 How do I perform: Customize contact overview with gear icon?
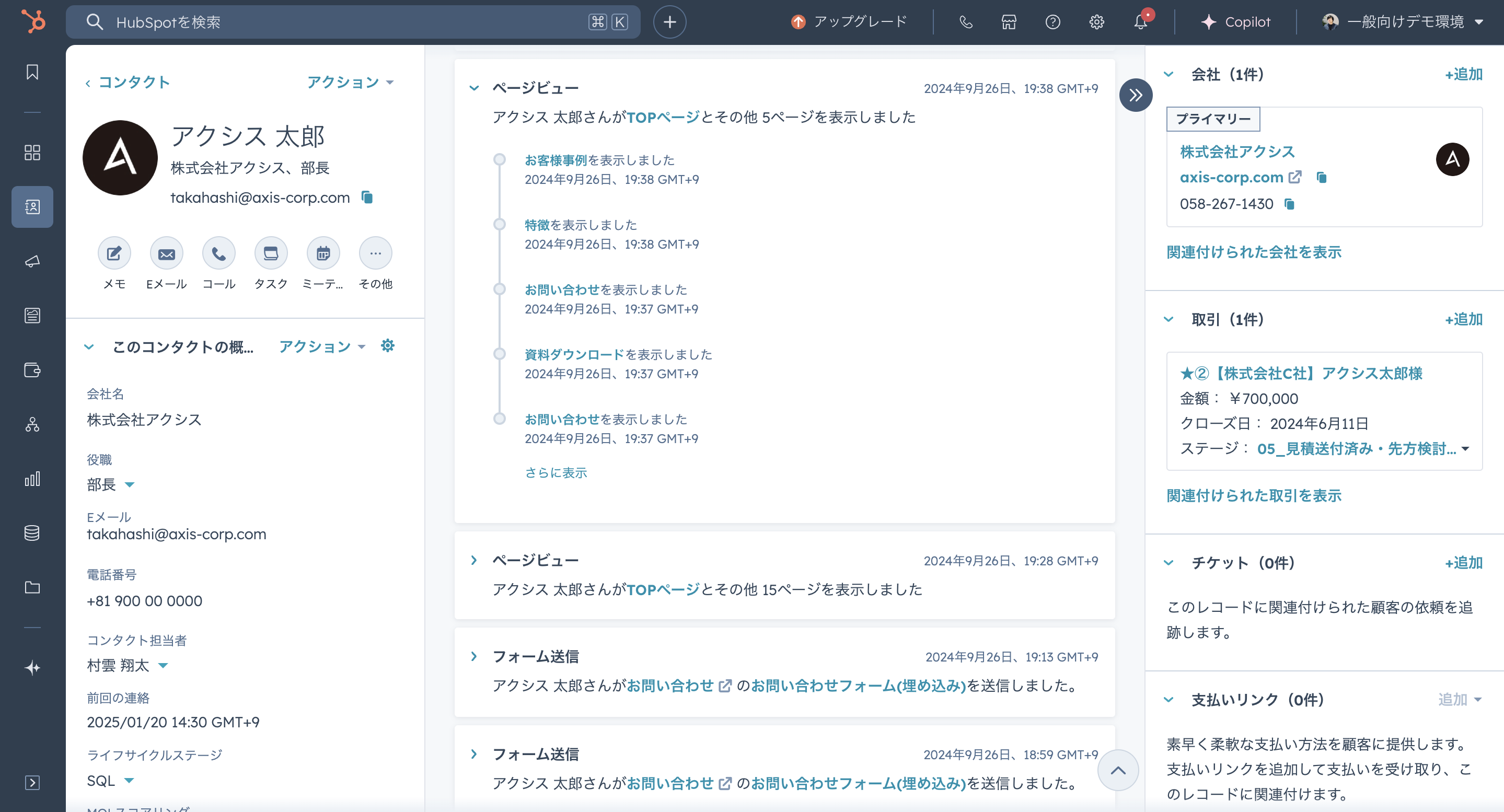click(388, 345)
